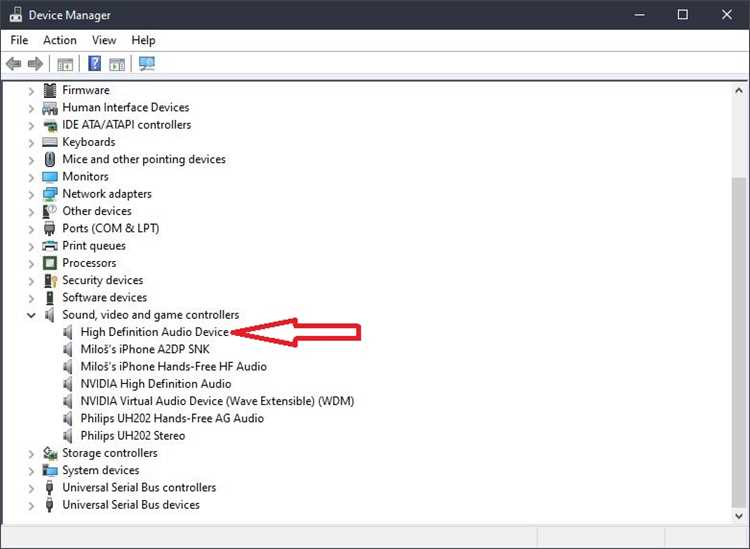Open the View menu
The width and height of the screenshot is (750, 549).
pyautogui.click(x=104, y=40)
